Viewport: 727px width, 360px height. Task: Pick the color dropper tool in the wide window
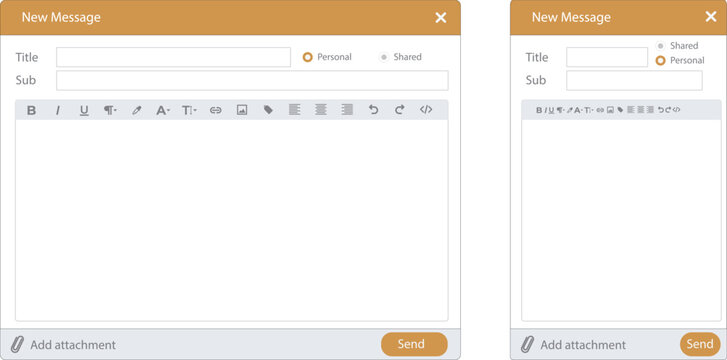tap(136, 110)
